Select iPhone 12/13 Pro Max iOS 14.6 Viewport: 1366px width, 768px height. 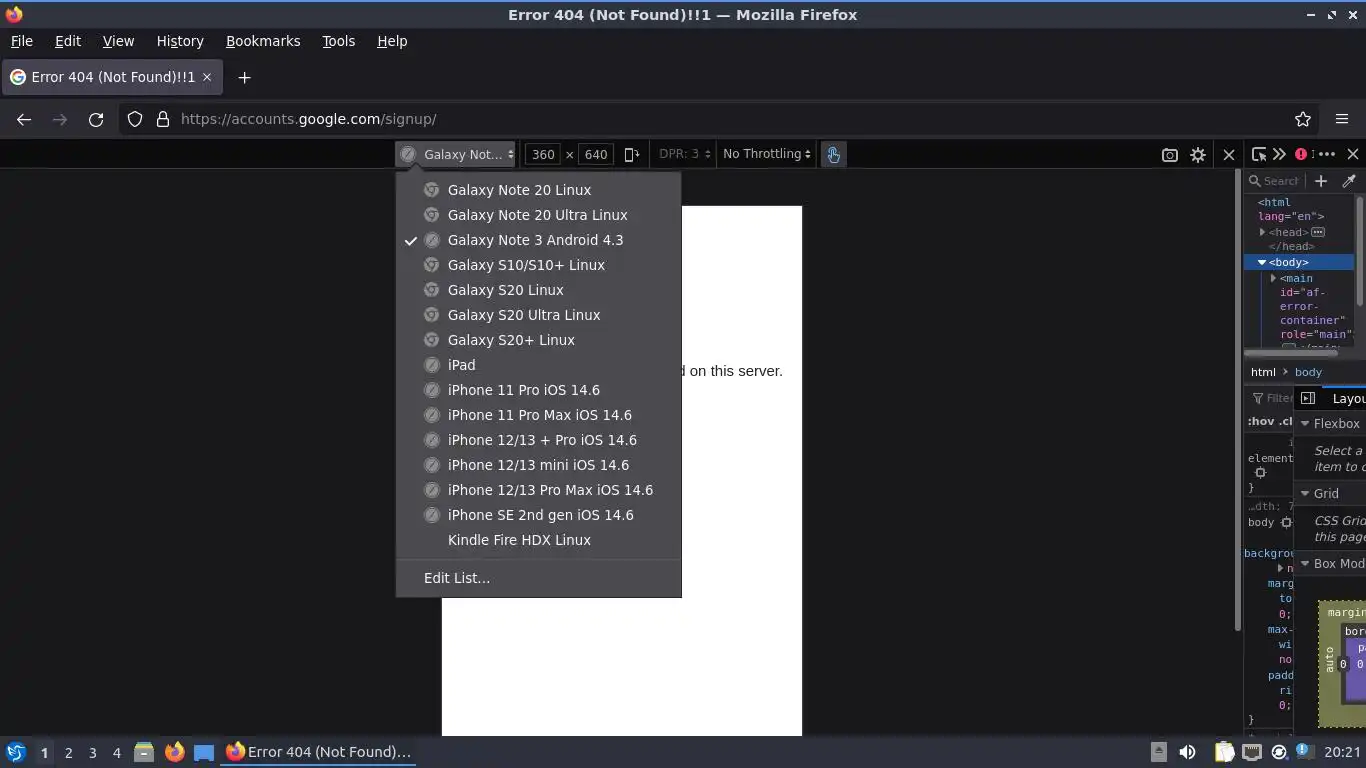[x=538, y=490]
